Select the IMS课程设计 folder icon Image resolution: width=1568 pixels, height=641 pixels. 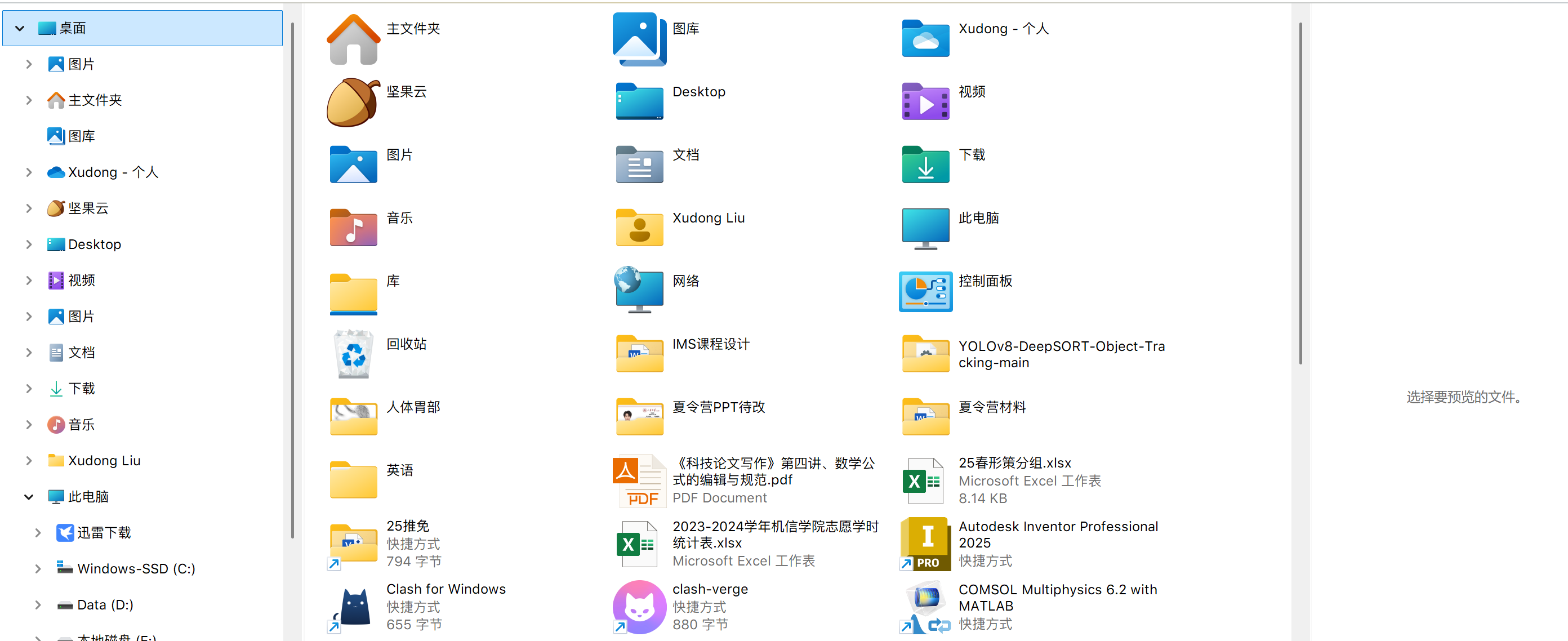[639, 354]
